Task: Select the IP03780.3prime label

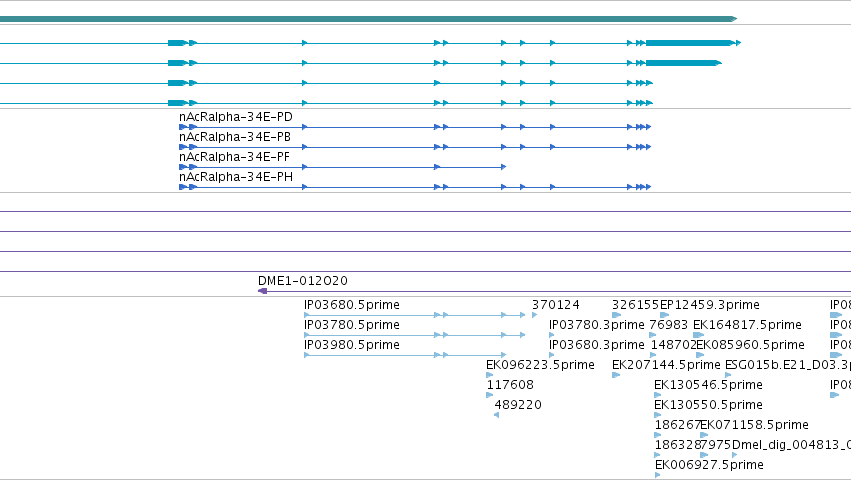Action: click(596, 325)
